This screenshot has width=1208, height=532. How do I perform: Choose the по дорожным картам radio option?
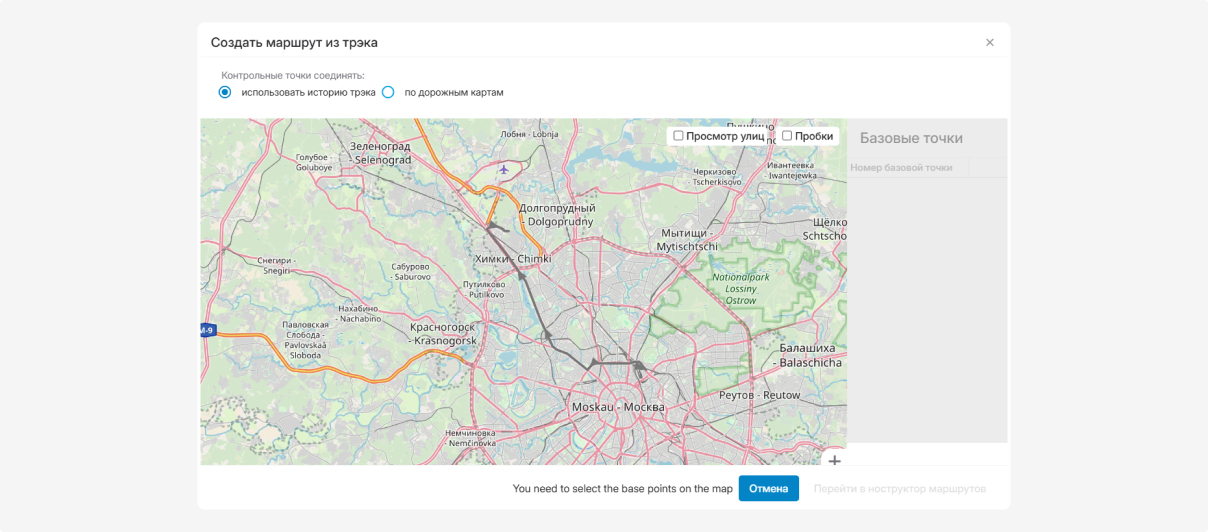388,92
